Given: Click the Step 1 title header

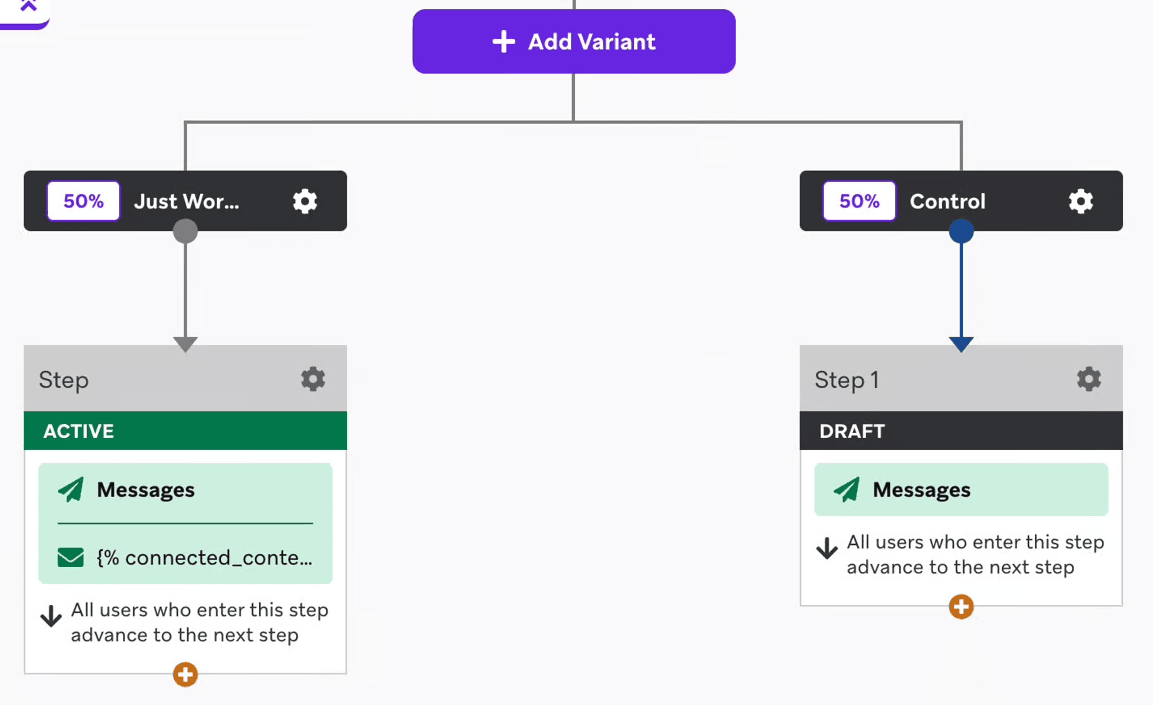Looking at the screenshot, I should tap(847, 380).
